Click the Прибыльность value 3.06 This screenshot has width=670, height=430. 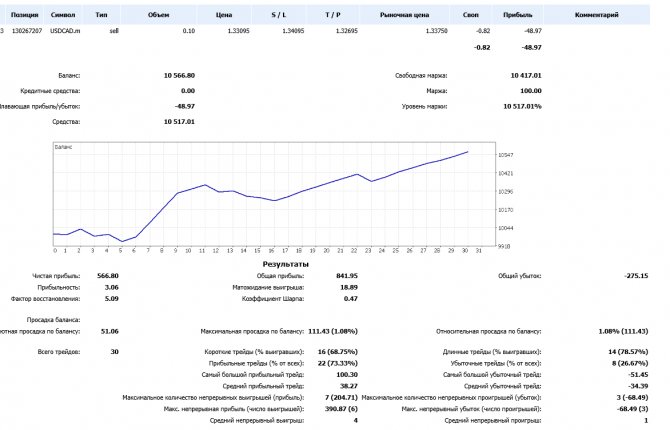pos(112,288)
